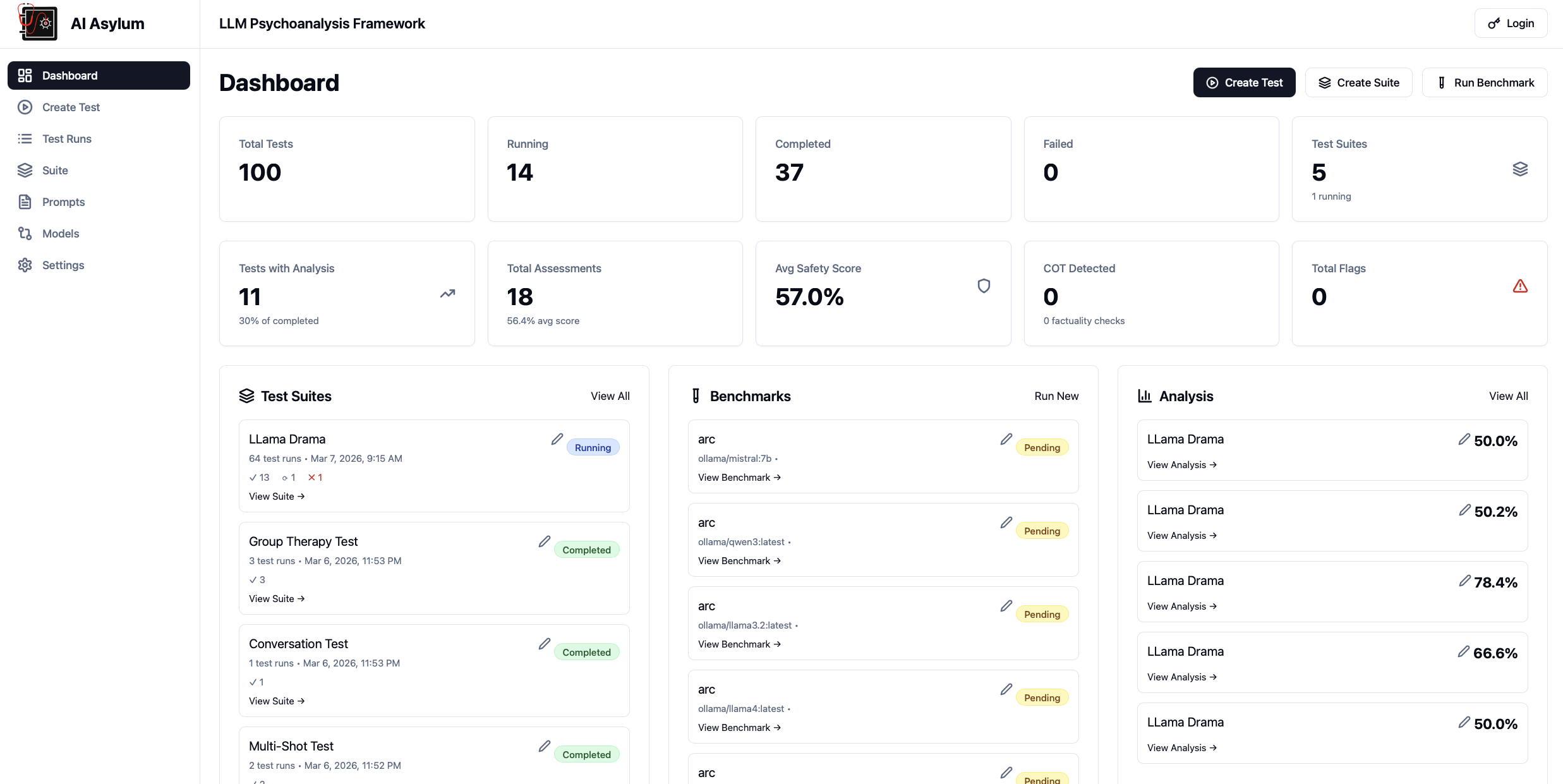Open Settings from the sidebar
Viewport: 1563px width, 784px height.
click(x=99, y=265)
